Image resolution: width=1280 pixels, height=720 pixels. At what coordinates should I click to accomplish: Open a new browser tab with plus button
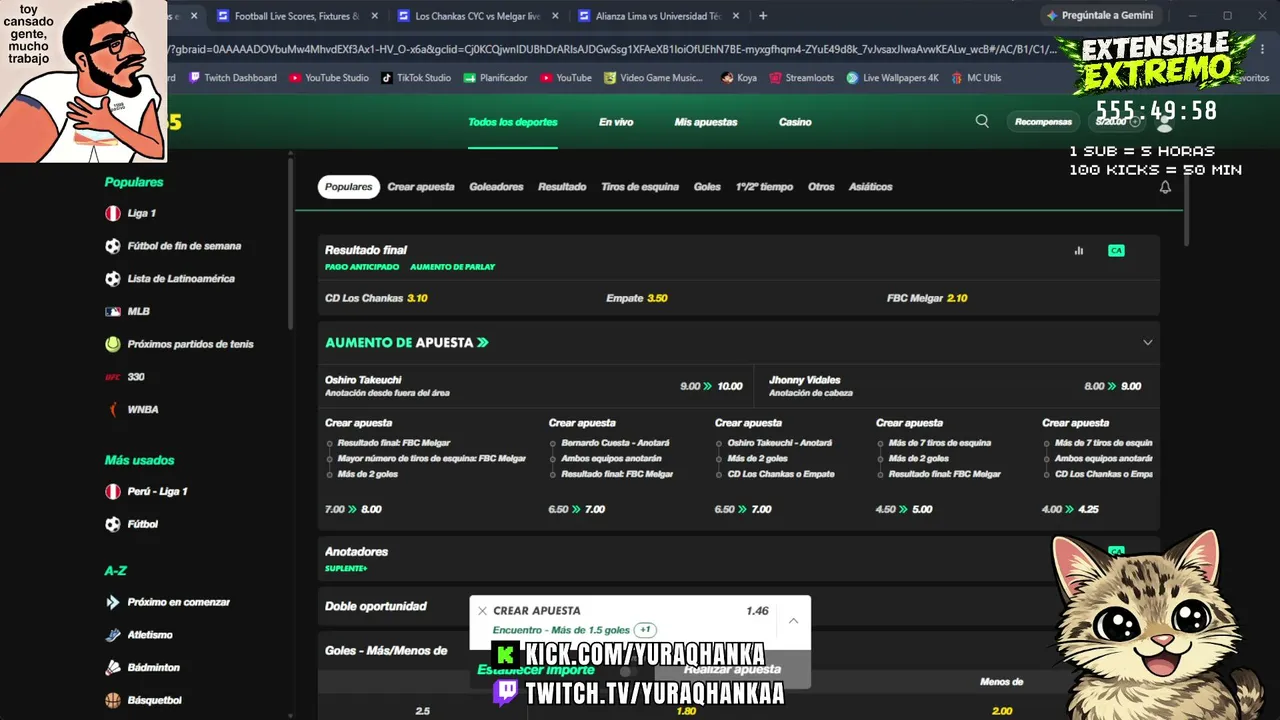coord(763,16)
